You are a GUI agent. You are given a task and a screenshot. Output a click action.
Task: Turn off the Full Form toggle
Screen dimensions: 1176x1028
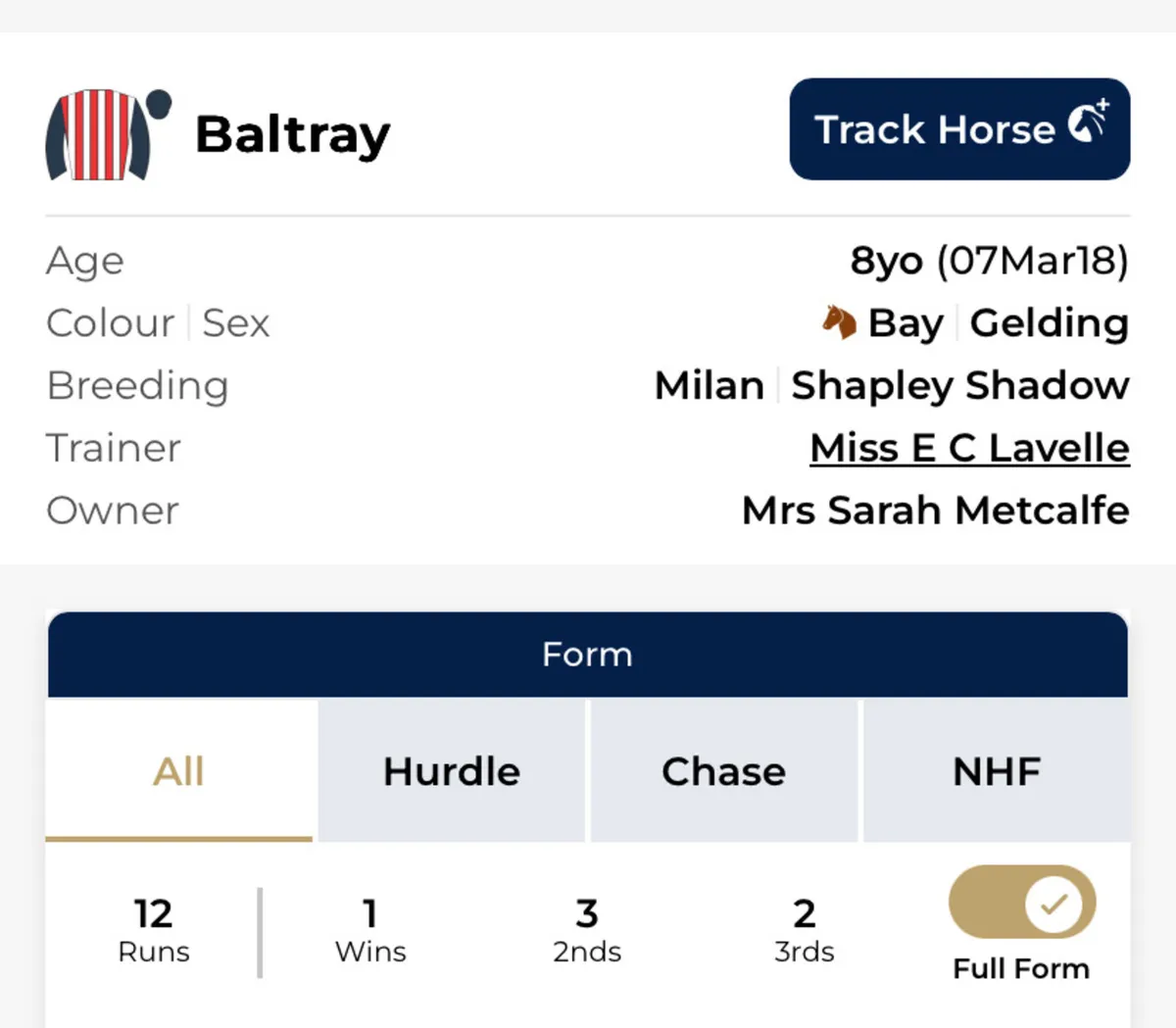tap(1021, 903)
